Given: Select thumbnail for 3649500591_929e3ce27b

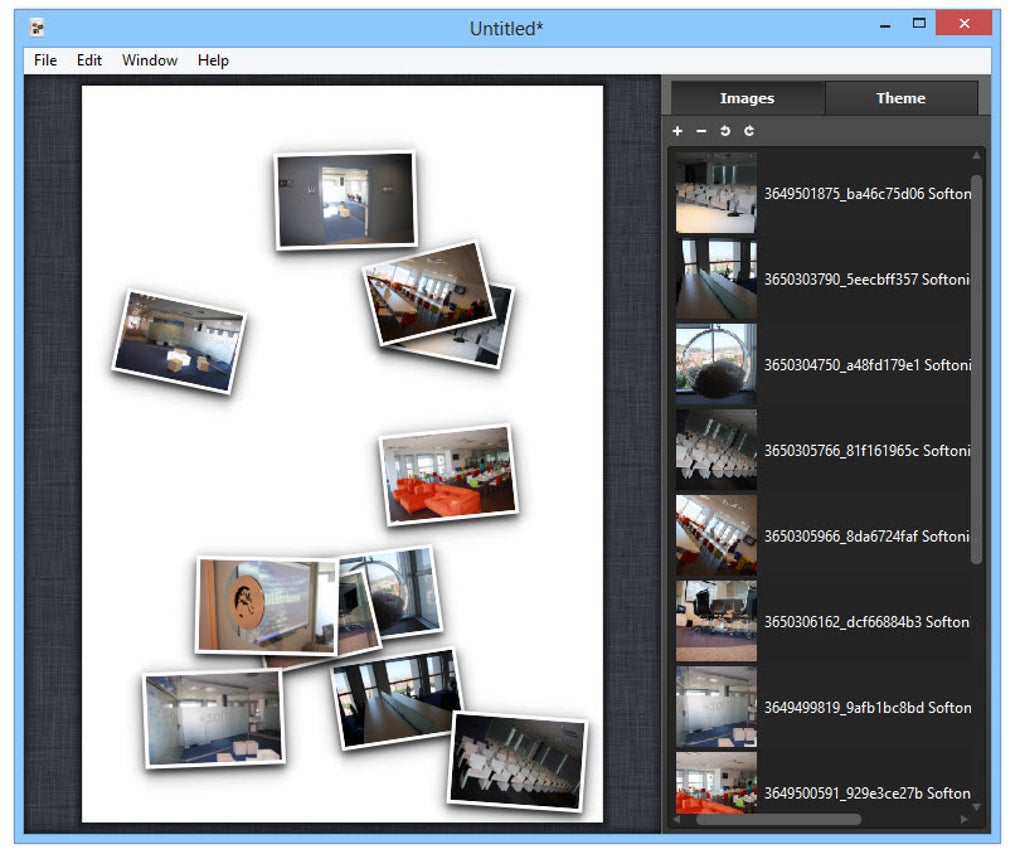Looking at the screenshot, I should coord(716,783).
